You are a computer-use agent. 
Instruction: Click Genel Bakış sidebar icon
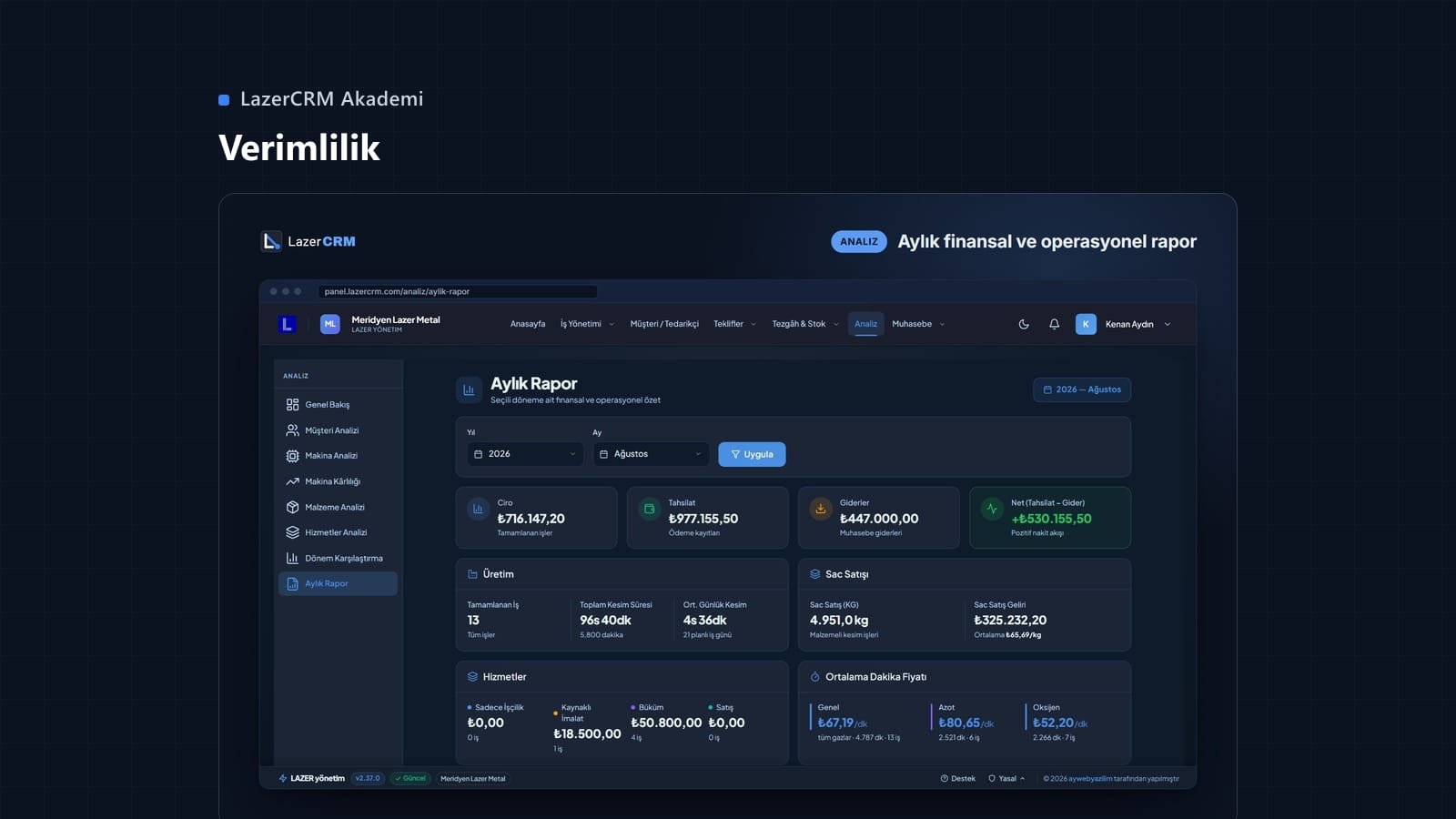pos(292,405)
